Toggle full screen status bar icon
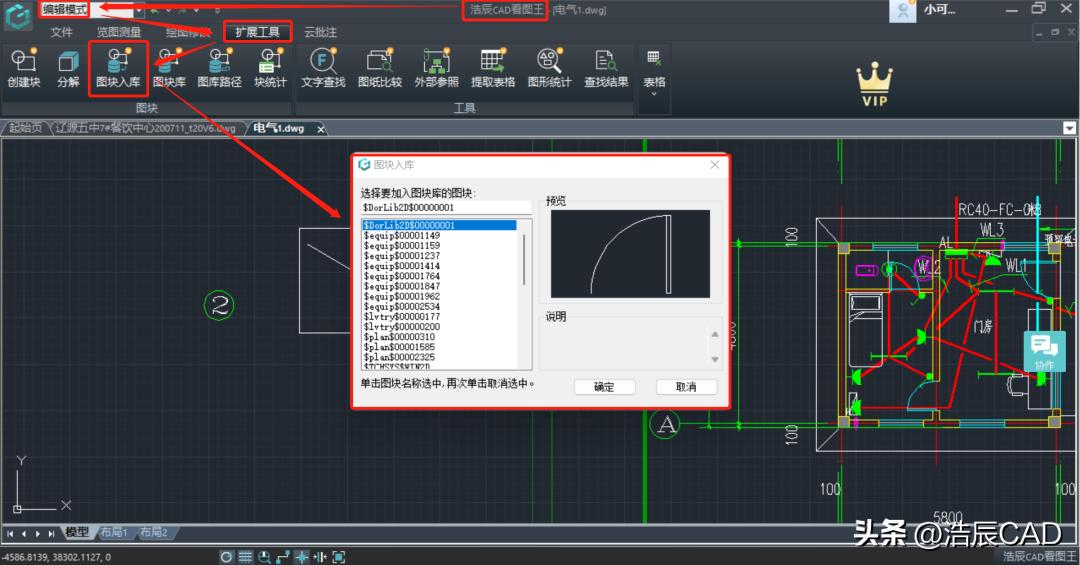Viewport: 1080px width, 565px height. [x=338, y=557]
